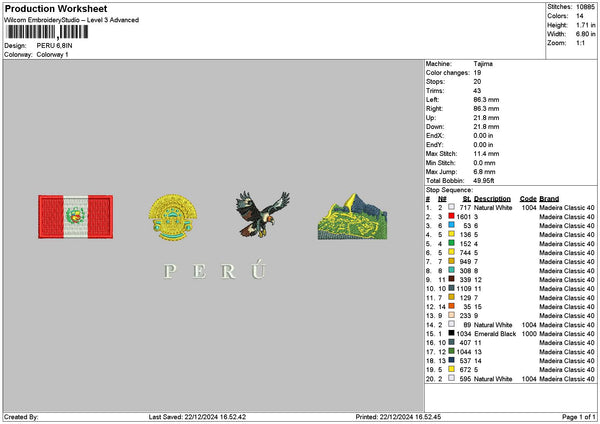Click the Colors value 14
The image size is (600, 424).
[580, 16]
